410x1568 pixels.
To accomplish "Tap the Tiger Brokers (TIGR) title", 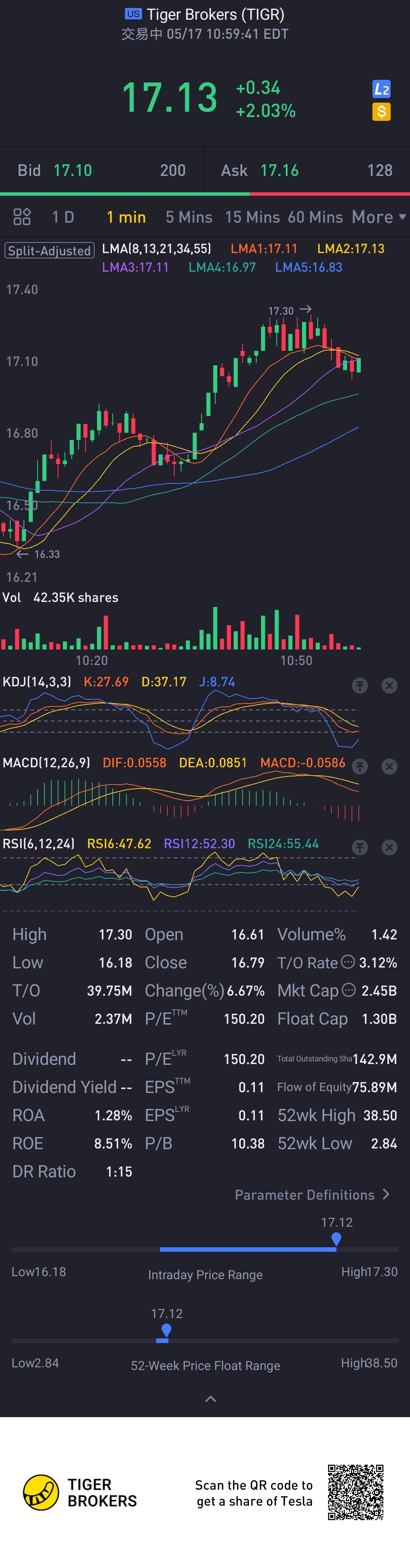I will (215, 14).
